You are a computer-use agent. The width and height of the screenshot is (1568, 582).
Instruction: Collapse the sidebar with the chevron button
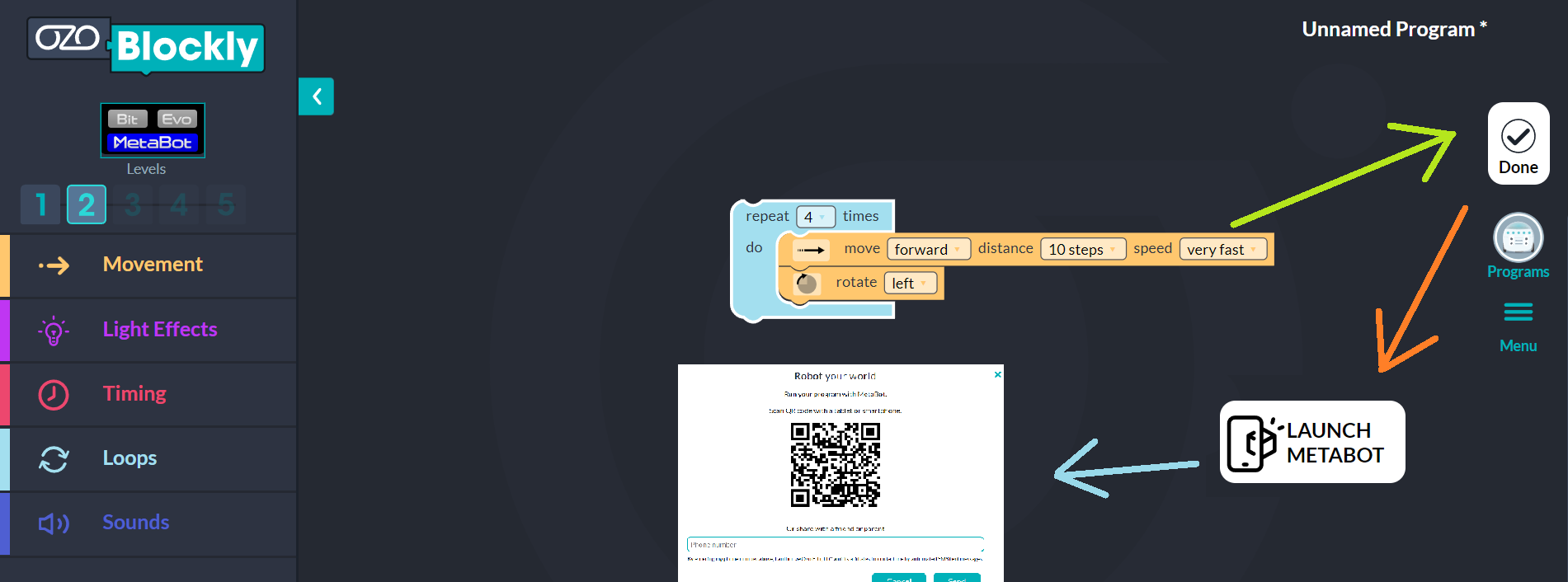(x=316, y=96)
